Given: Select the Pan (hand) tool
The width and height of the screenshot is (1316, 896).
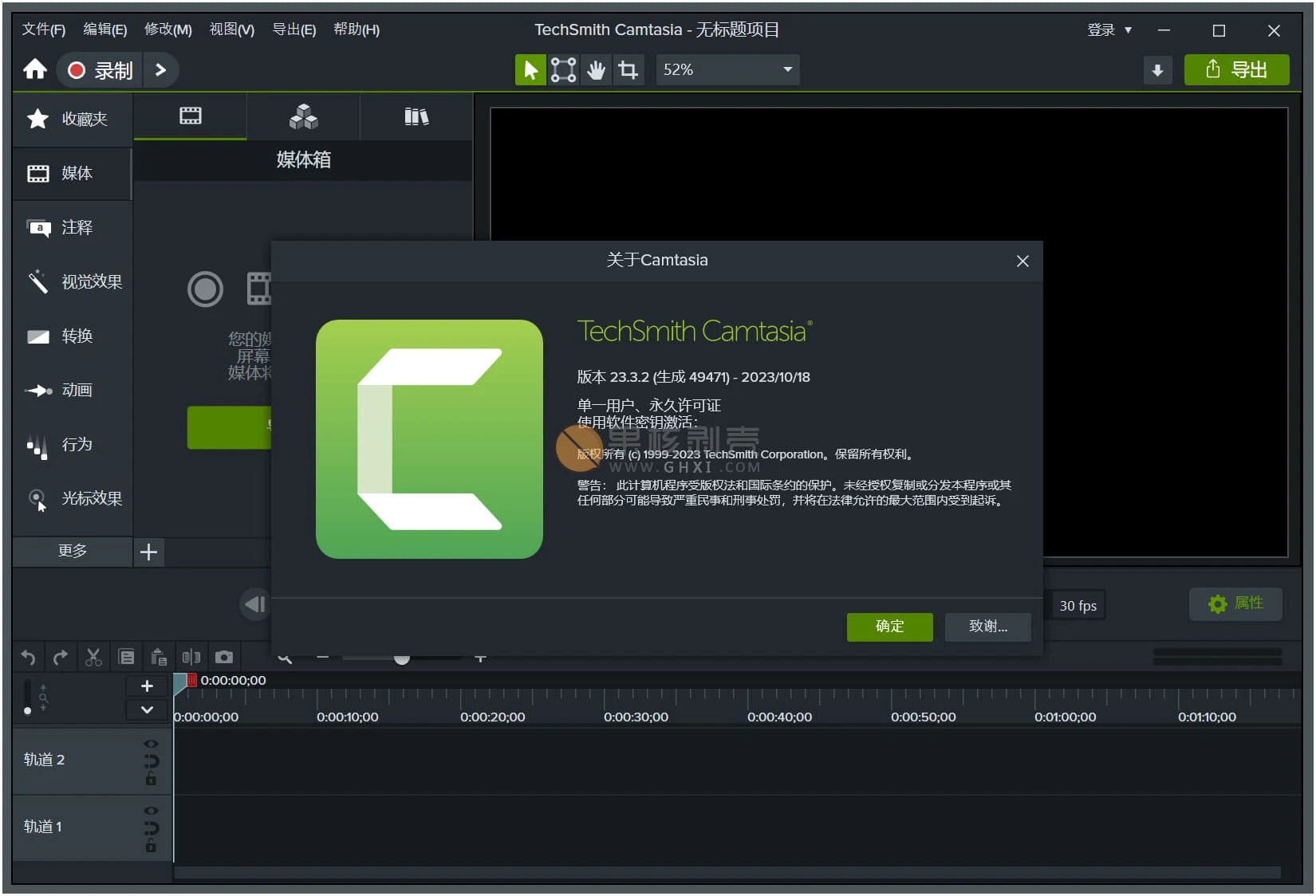Looking at the screenshot, I should click(596, 69).
